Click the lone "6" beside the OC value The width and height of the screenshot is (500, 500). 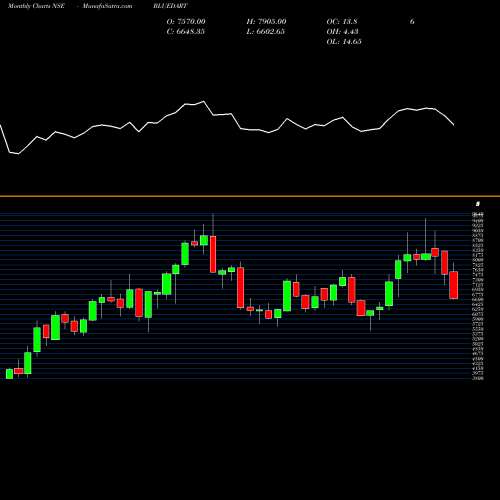click(412, 22)
